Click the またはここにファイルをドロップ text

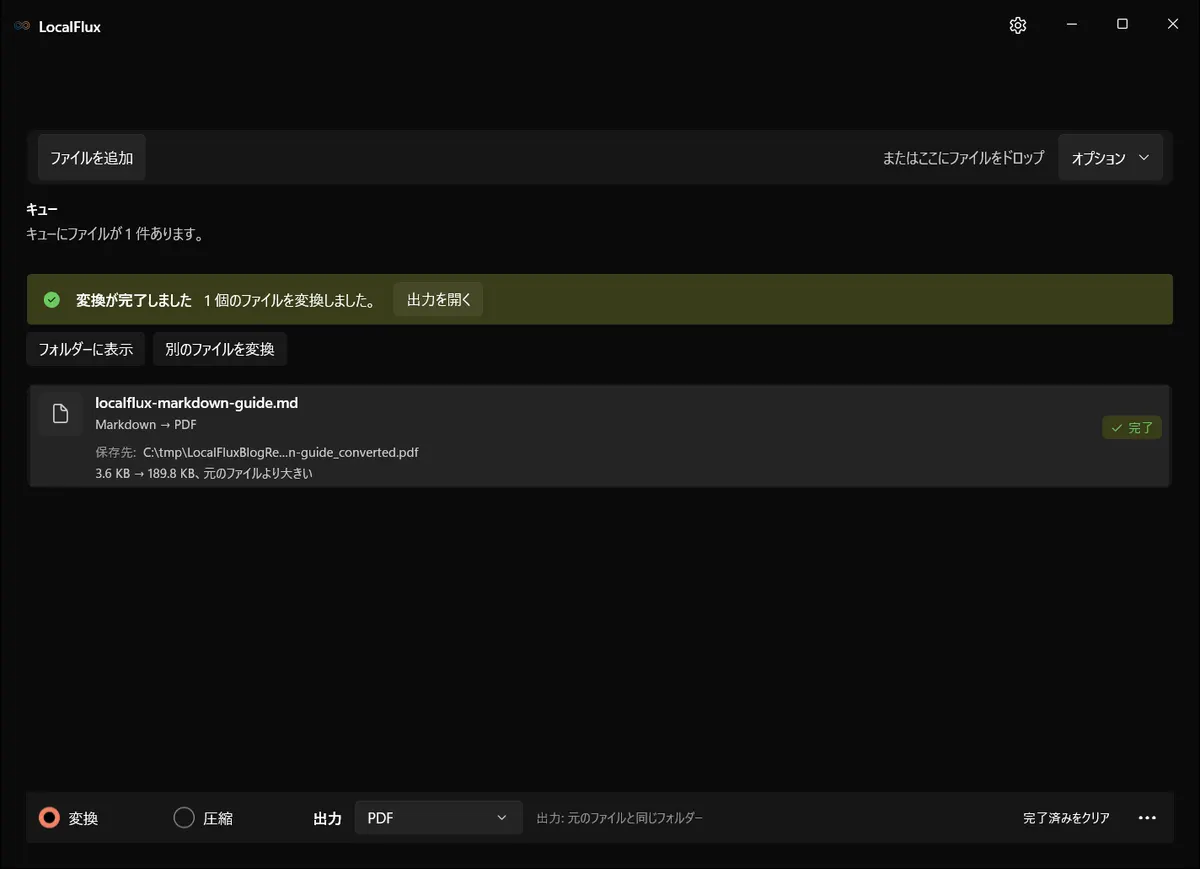tap(963, 158)
